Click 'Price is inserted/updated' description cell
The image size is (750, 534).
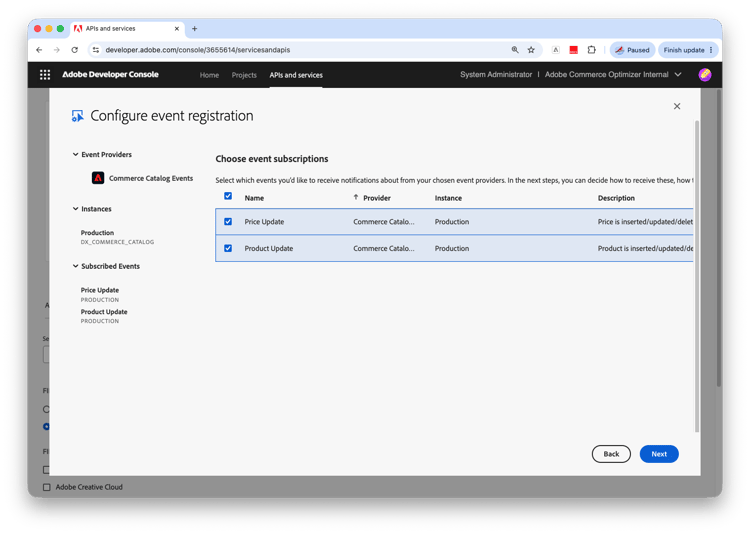pyautogui.click(x=645, y=222)
